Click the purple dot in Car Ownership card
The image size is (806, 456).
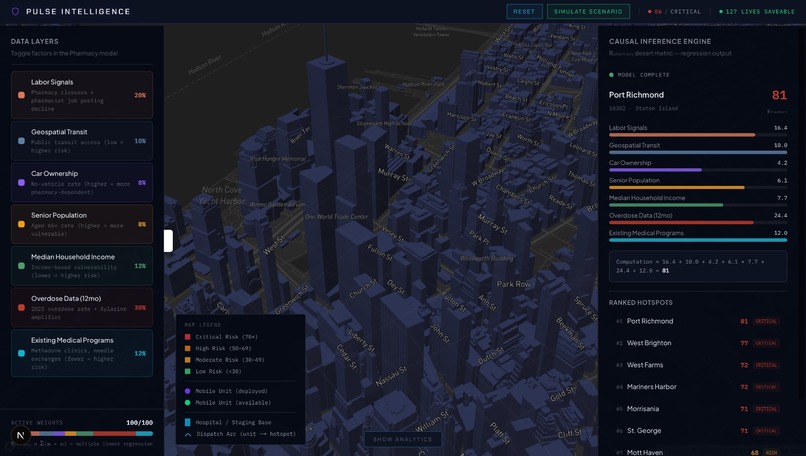click(x=22, y=183)
